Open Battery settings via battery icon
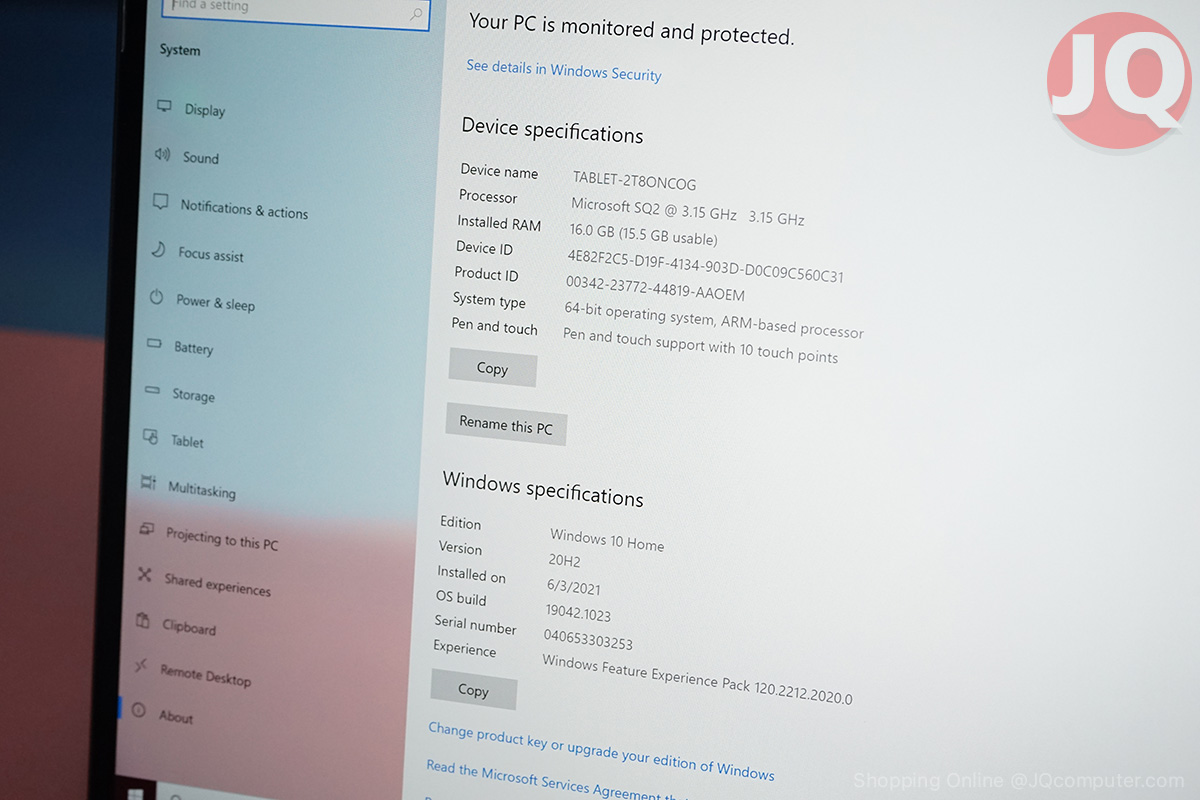The image size is (1200, 800). point(154,344)
